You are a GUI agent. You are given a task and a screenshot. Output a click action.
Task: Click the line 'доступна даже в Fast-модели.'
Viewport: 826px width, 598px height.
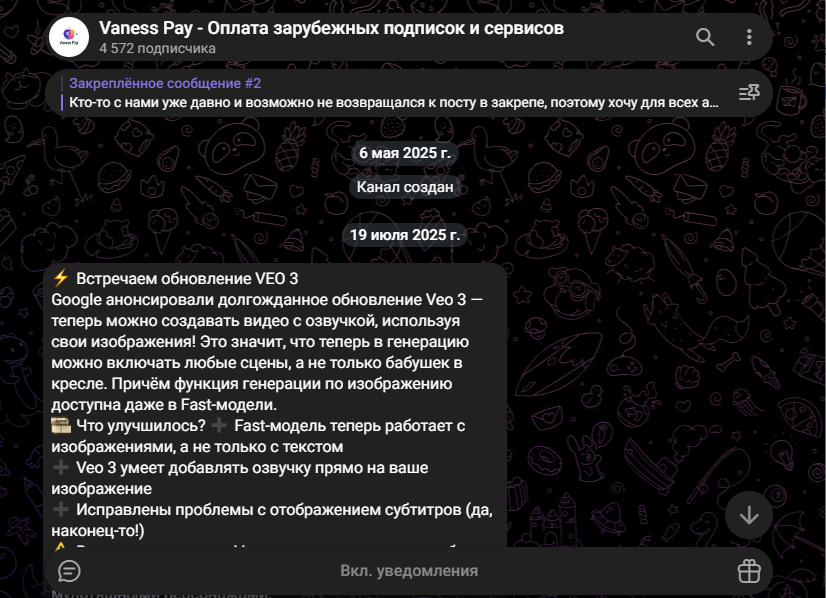[164, 405]
